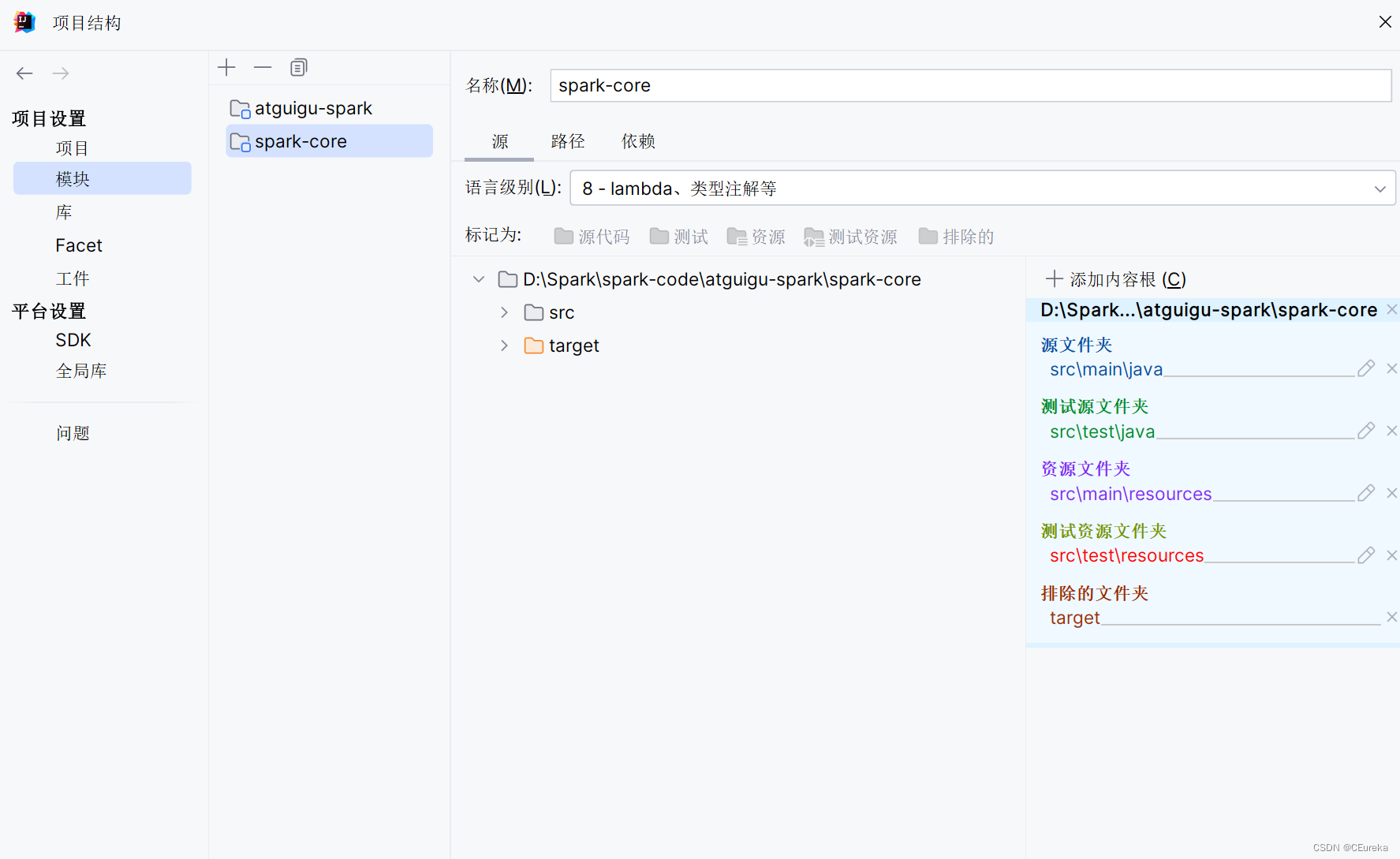The width and height of the screenshot is (1400, 859).
Task: Switch to the 路径 tab
Action: point(568,142)
